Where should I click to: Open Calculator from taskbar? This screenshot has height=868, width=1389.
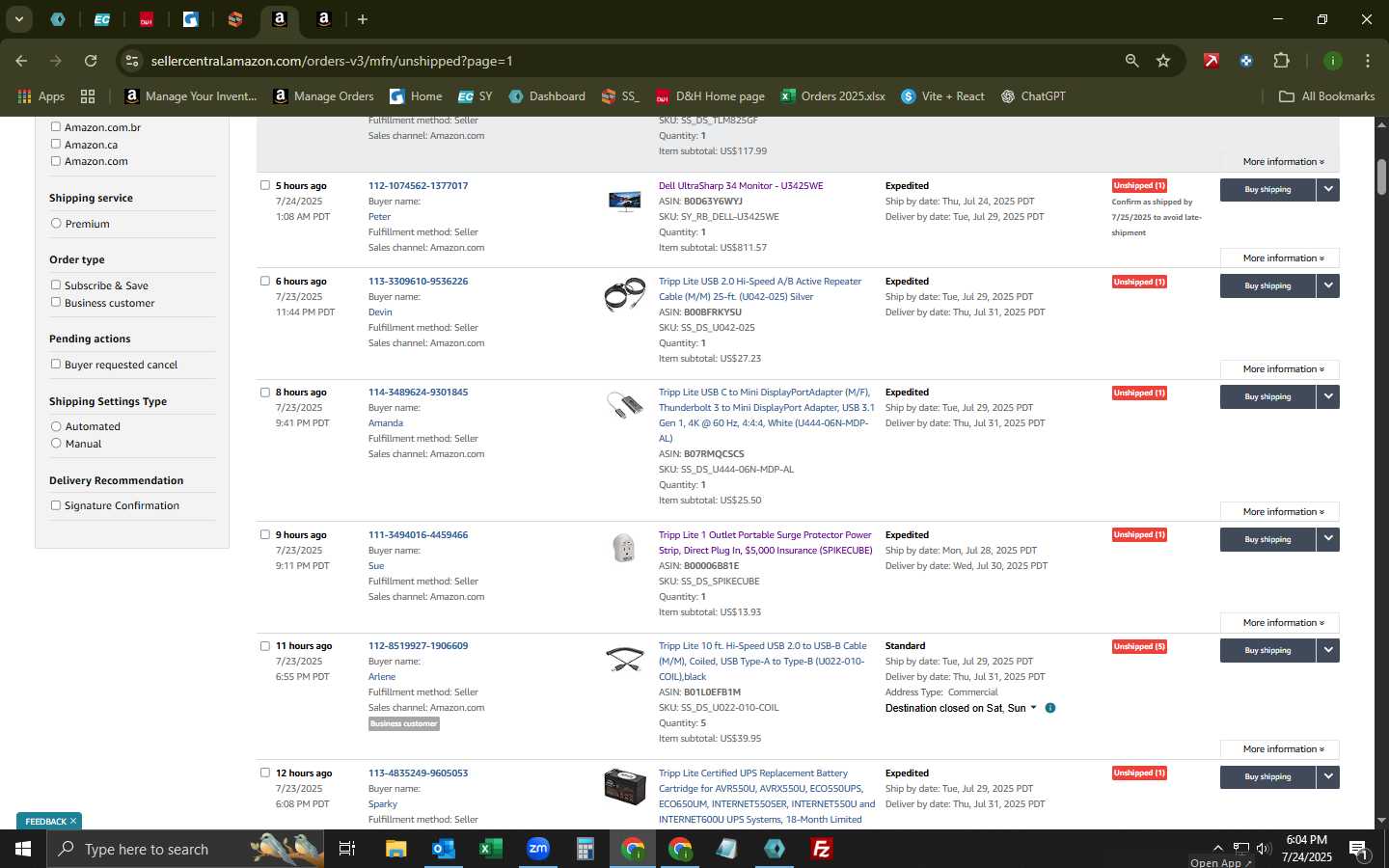coord(585,849)
